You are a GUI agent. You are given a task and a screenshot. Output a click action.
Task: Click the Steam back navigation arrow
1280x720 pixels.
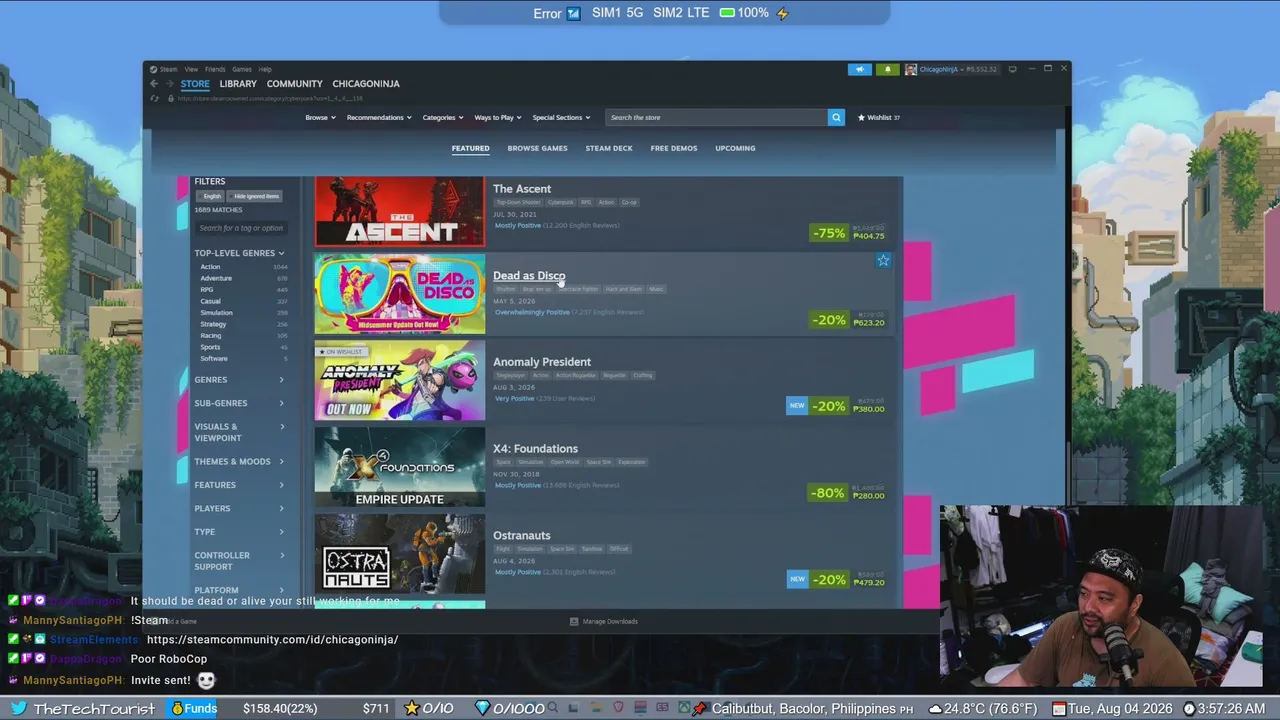click(154, 84)
